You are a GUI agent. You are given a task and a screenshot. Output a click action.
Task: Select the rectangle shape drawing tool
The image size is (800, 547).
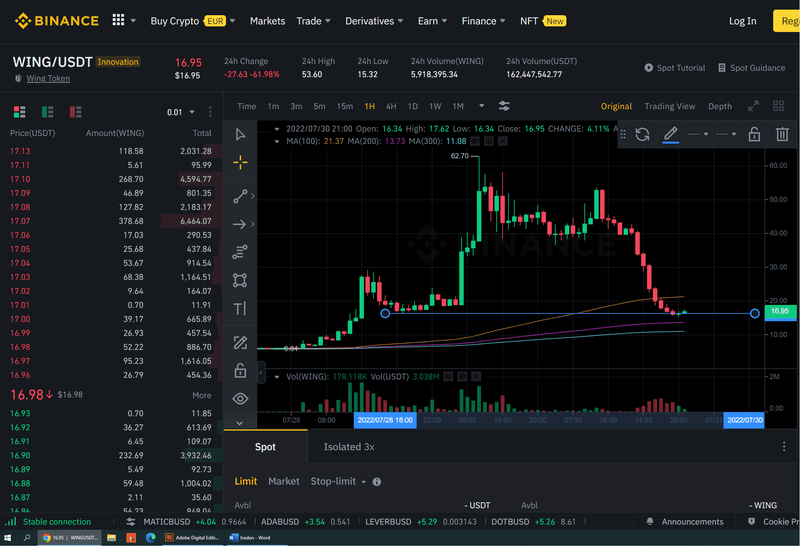(x=240, y=280)
